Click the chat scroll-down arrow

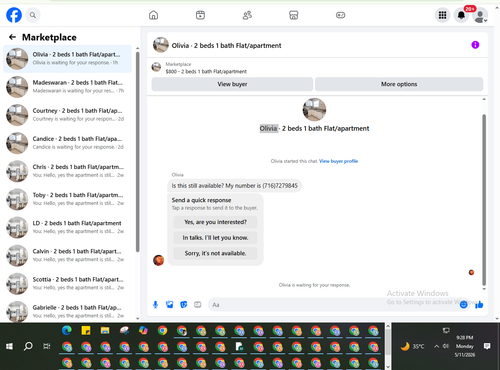click(484, 289)
